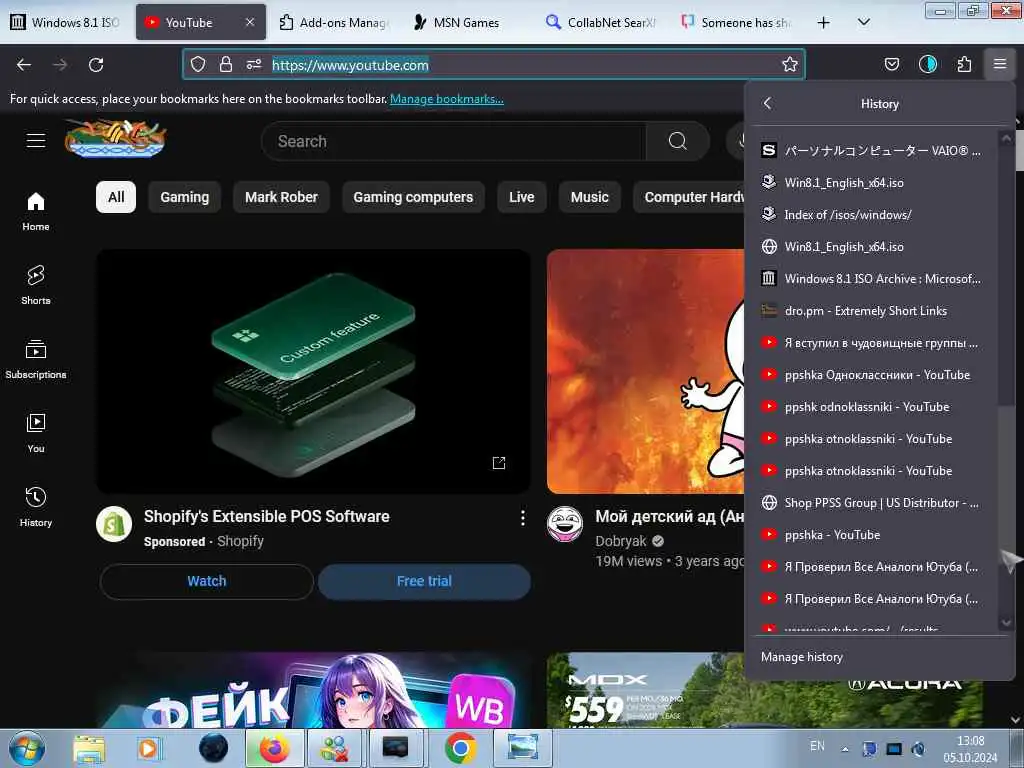Click the YouTube search magnifier button
The width and height of the screenshot is (1024, 768).
pyautogui.click(x=677, y=141)
